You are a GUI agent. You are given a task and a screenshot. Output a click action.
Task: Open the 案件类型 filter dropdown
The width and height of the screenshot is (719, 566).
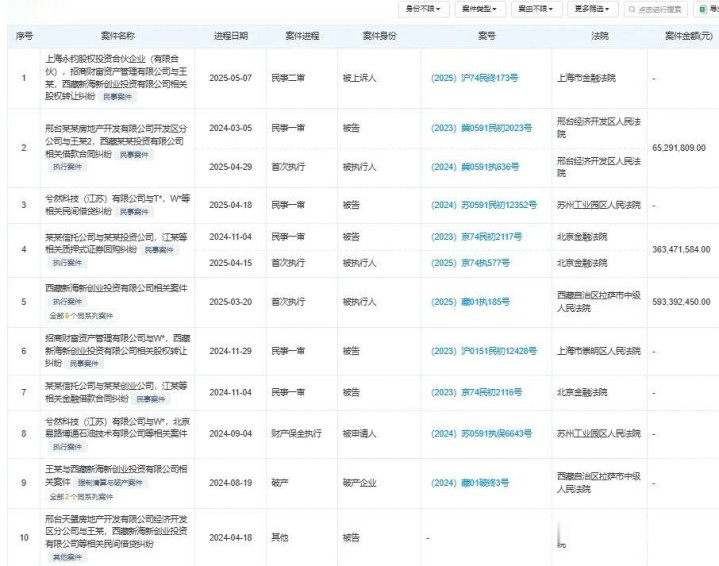click(480, 9)
